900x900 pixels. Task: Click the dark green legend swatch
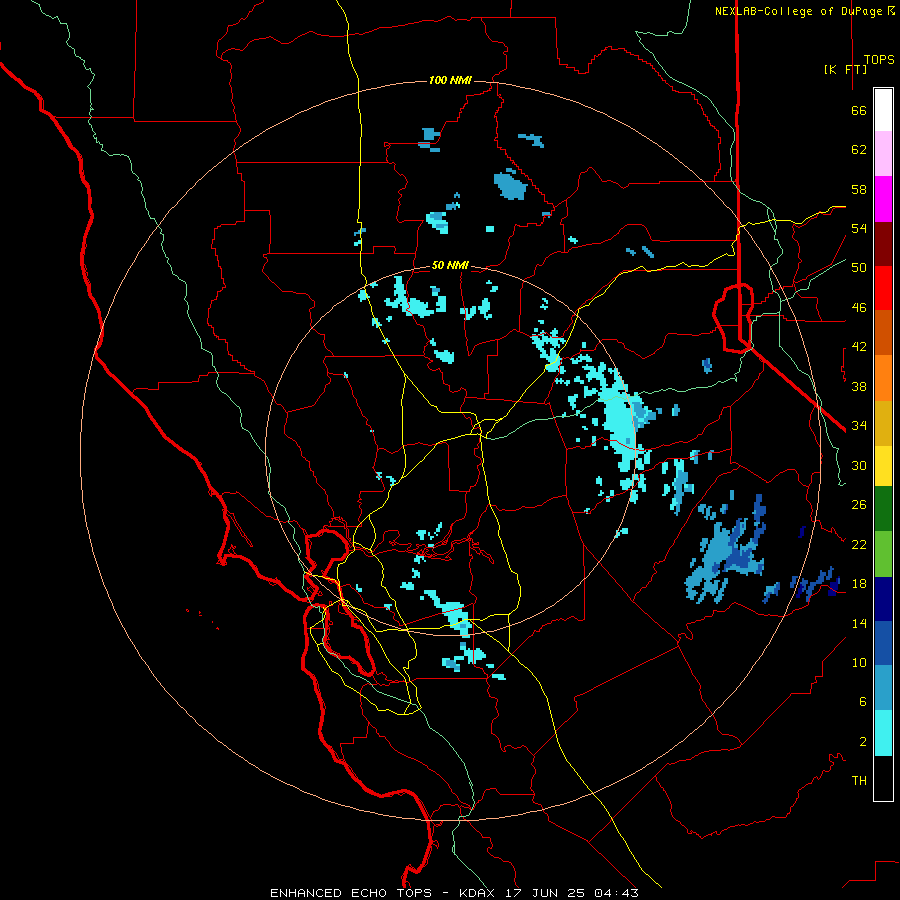pyautogui.click(x=883, y=509)
